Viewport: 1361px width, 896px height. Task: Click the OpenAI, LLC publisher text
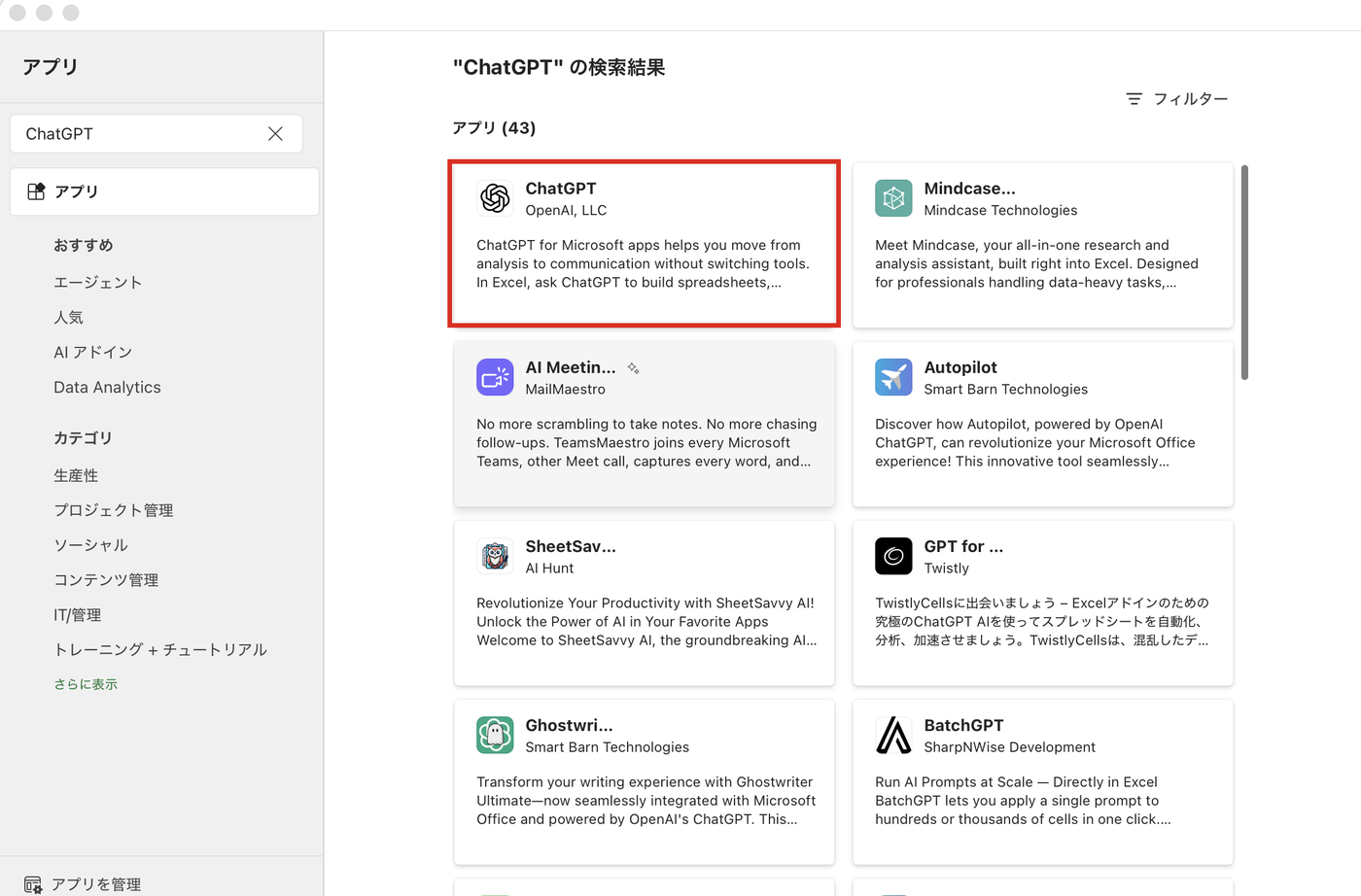tap(566, 210)
